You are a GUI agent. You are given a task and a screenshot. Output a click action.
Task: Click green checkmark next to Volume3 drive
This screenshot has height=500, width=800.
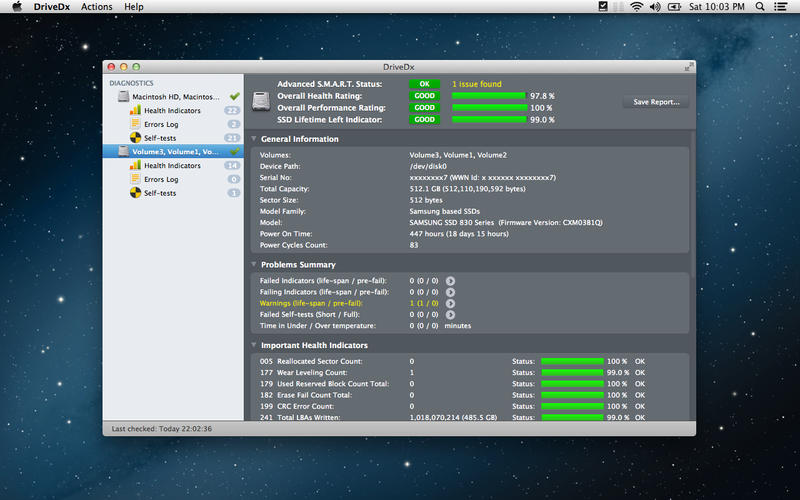point(234,151)
